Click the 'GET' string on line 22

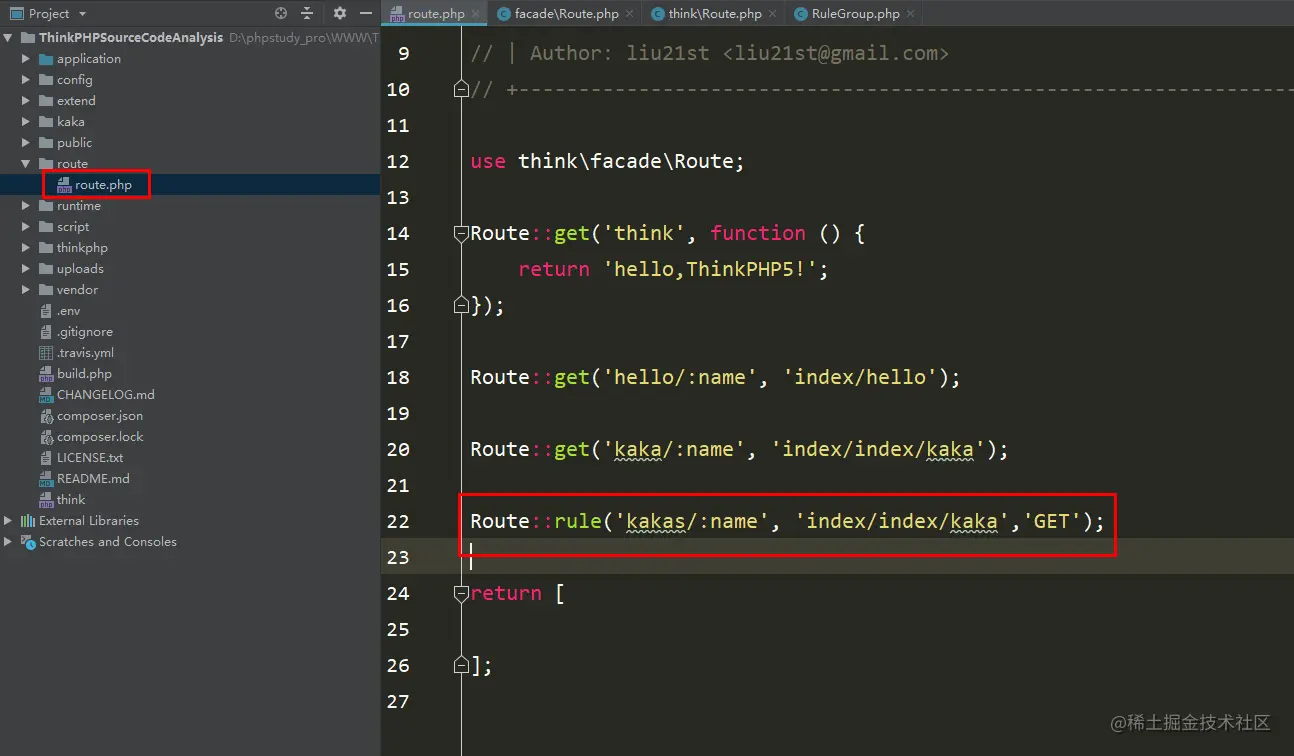(1051, 521)
